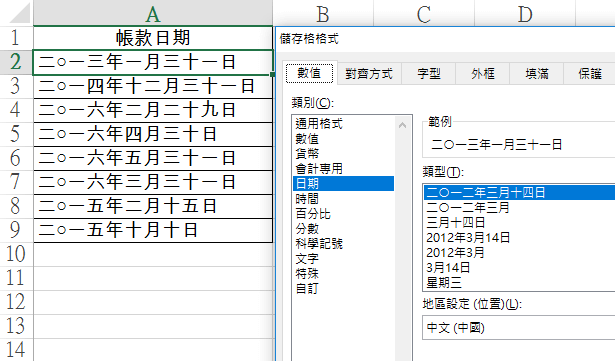Screen dimensions: 615x361
Task: Open the 外框 tab
Action: pyautogui.click(x=483, y=74)
